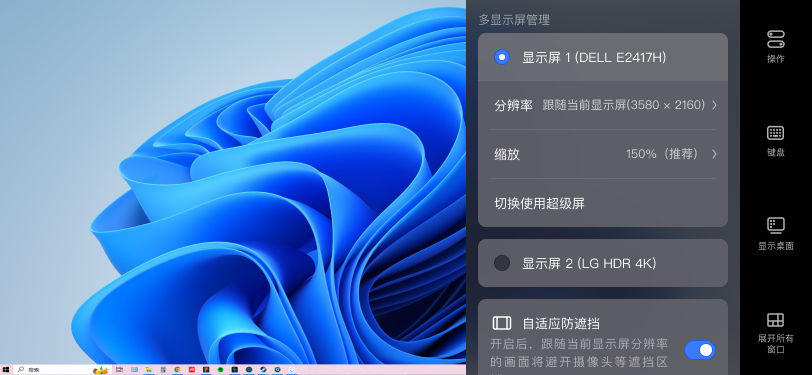Open Task View on the taskbar

click(119, 370)
